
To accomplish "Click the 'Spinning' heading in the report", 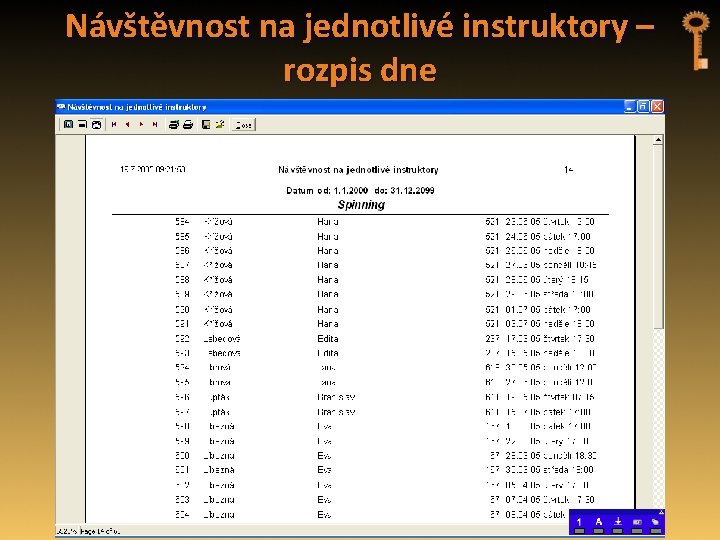I will point(361,205).
